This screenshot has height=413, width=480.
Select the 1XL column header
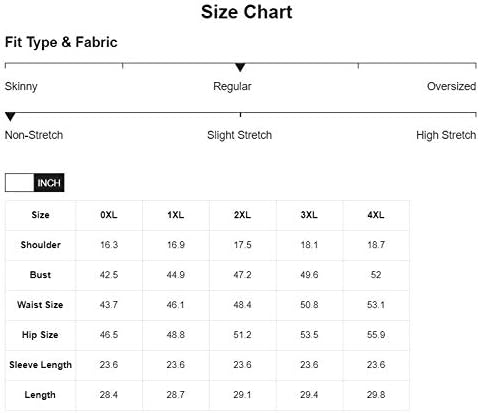click(x=175, y=215)
